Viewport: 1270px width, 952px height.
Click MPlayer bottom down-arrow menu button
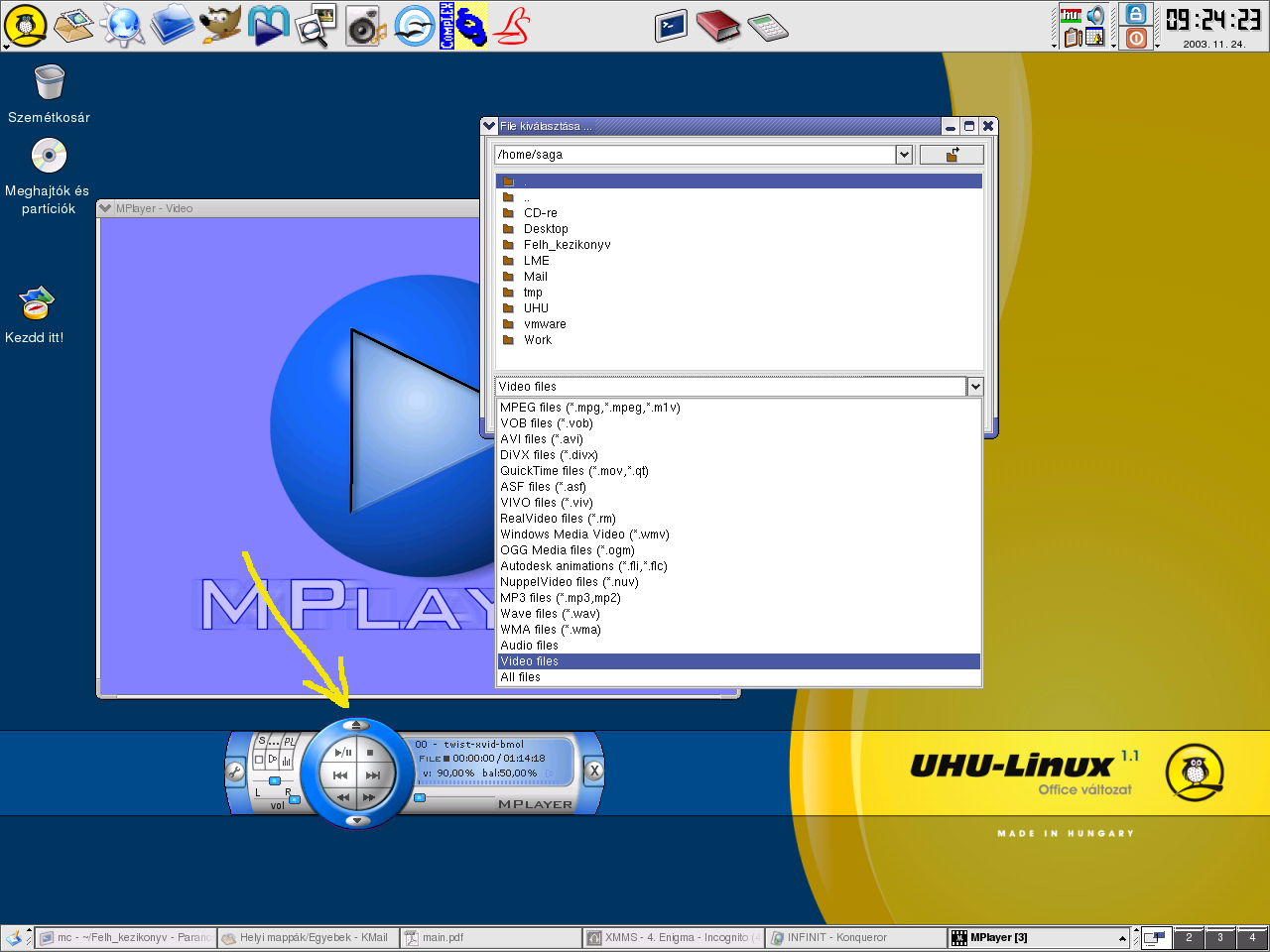pos(357,821)
